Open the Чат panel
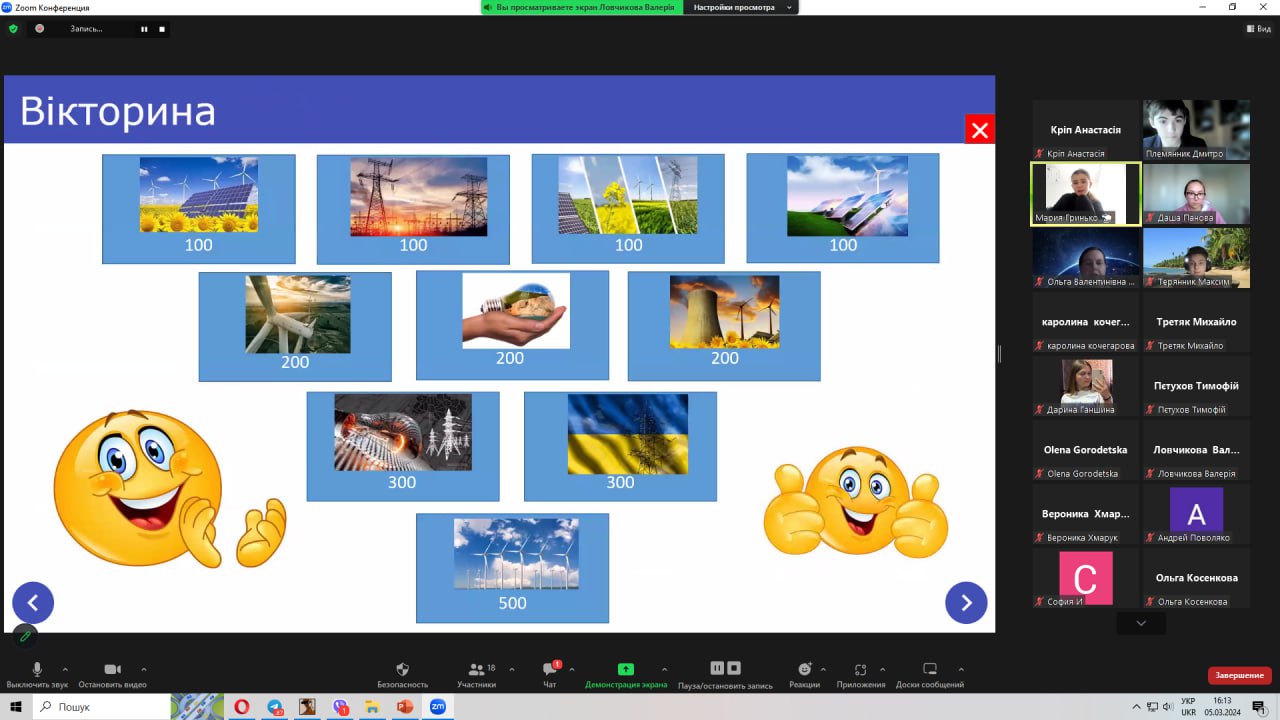1280x720 pixels. click(x=549, y=670)
